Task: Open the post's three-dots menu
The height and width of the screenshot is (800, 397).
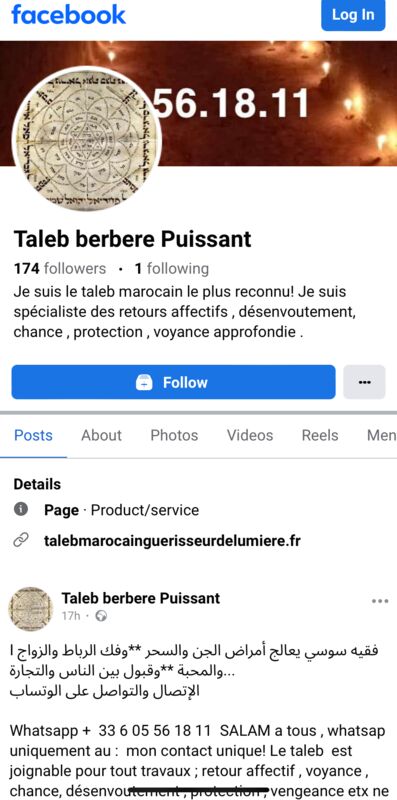Action: [x=380, y=602]
